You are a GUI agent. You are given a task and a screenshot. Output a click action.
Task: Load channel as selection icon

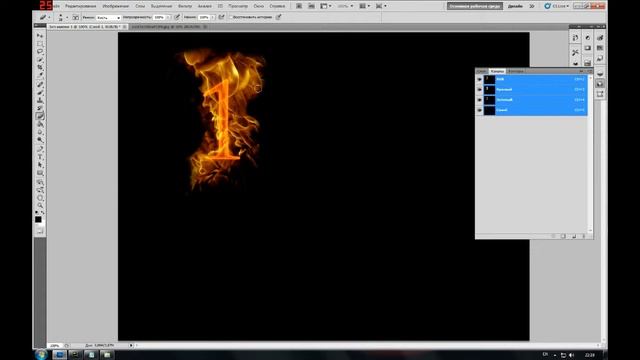553,236
